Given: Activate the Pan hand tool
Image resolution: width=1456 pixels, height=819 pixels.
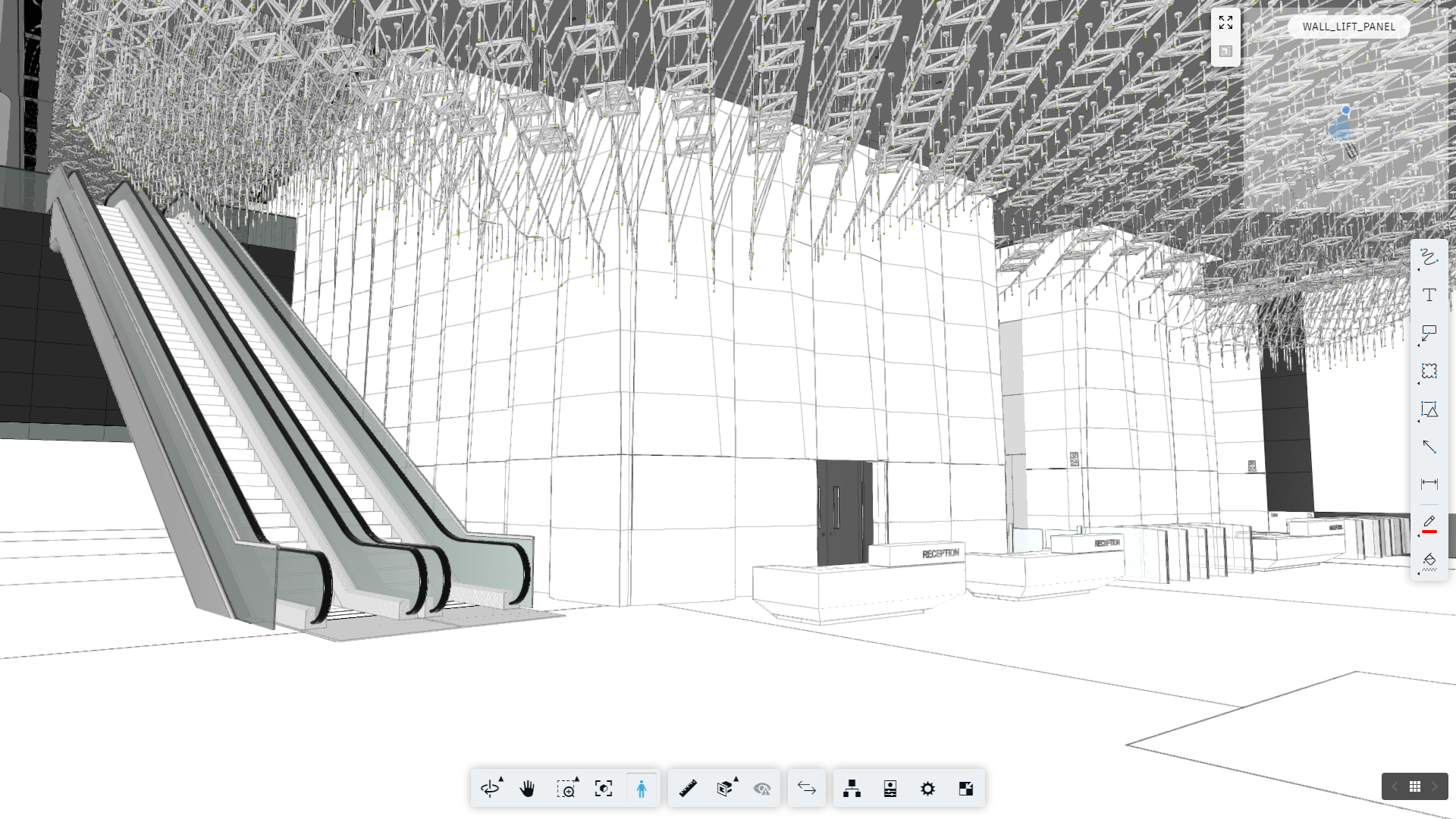Looking at the screenshot, I should click(x=528, y=789).
